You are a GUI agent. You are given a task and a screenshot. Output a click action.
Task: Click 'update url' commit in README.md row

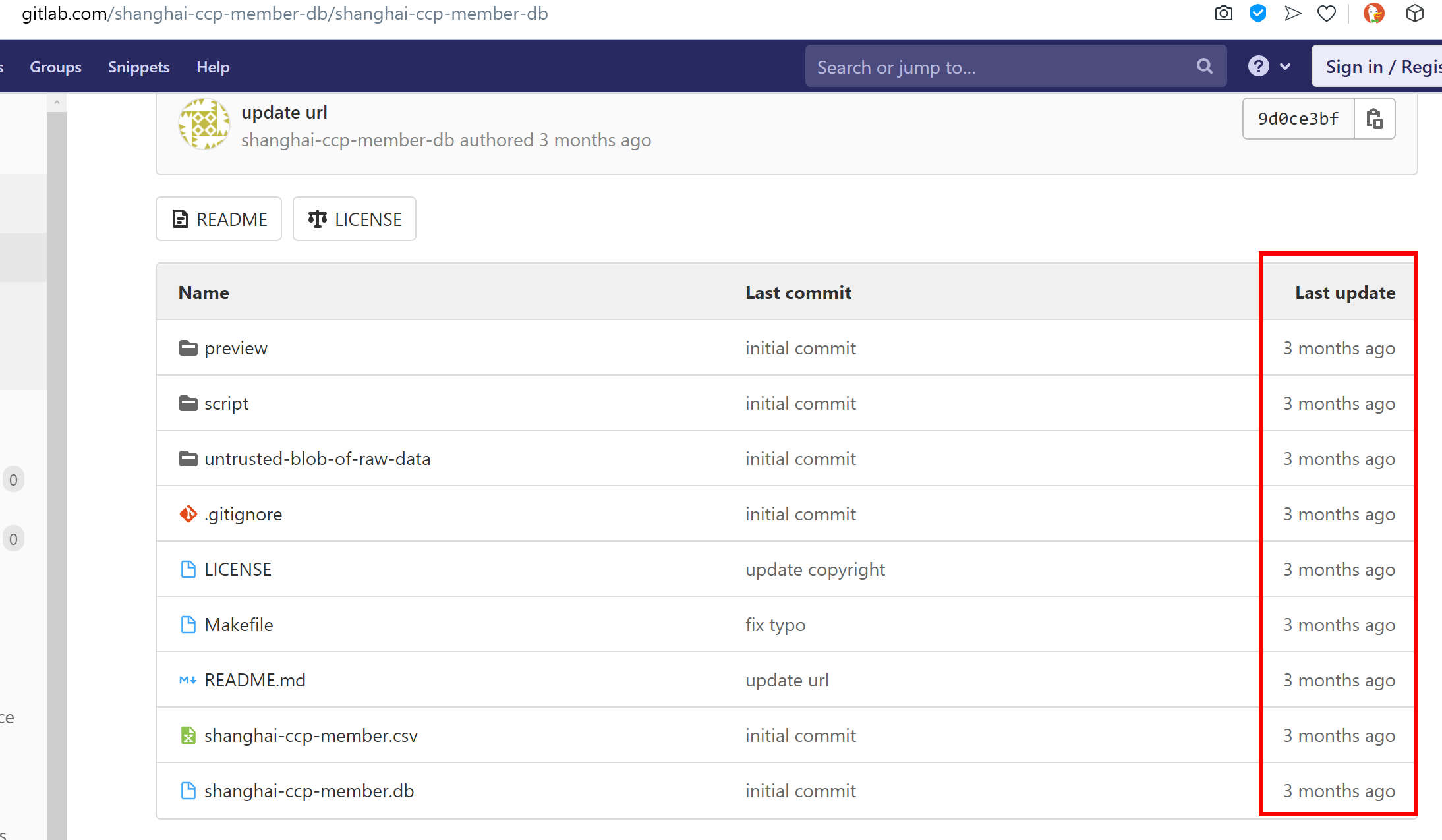(787, 680)
